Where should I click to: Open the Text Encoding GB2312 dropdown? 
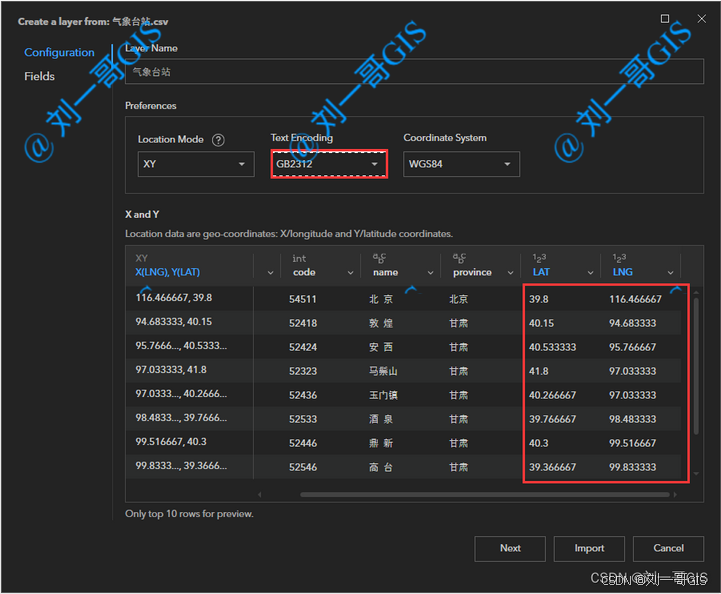[x=329, y=164]
